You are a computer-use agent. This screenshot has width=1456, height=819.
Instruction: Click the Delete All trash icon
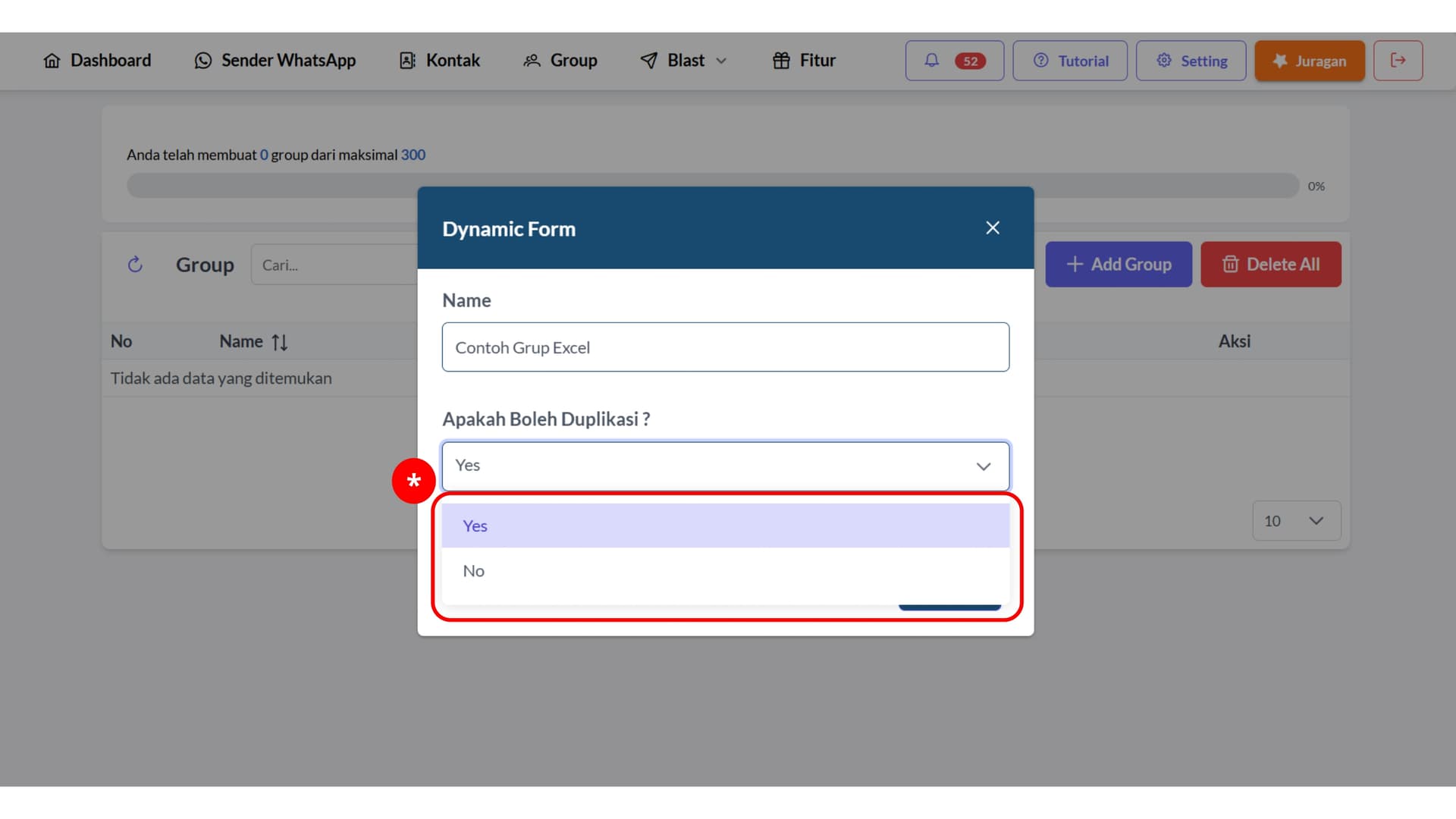pyautogui.click(x=1231, y=264)
